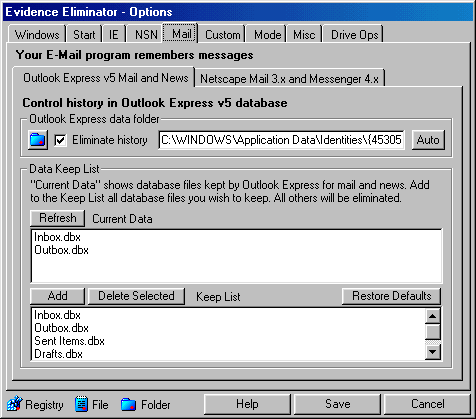Click Restore Defaults button
Viewport: 476px width, 419px height.
(x=392, y=296)
